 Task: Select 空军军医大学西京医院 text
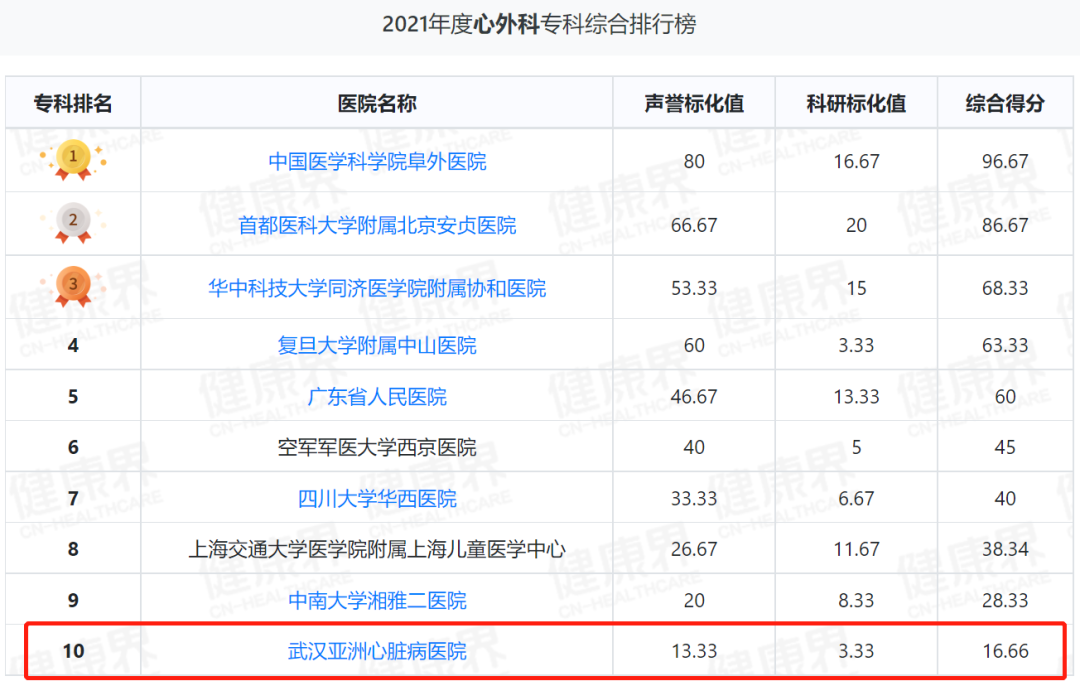377,448
